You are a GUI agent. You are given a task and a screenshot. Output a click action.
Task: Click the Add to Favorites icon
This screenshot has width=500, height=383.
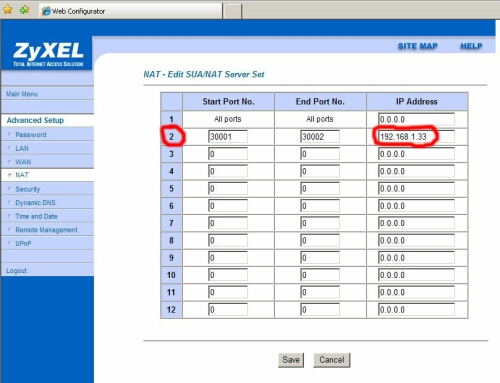(24, 10)
